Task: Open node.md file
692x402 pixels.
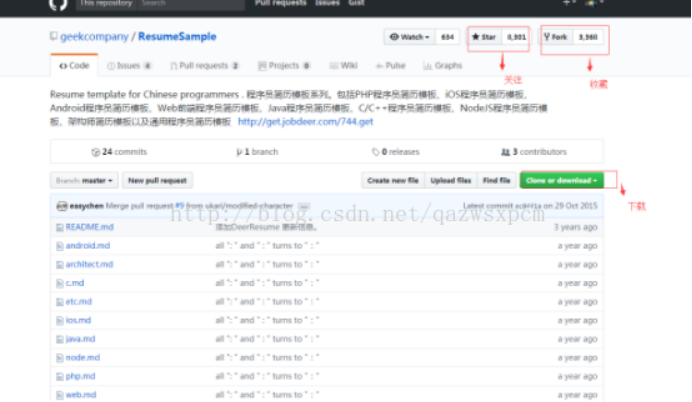Action: (x=83, y=357)
